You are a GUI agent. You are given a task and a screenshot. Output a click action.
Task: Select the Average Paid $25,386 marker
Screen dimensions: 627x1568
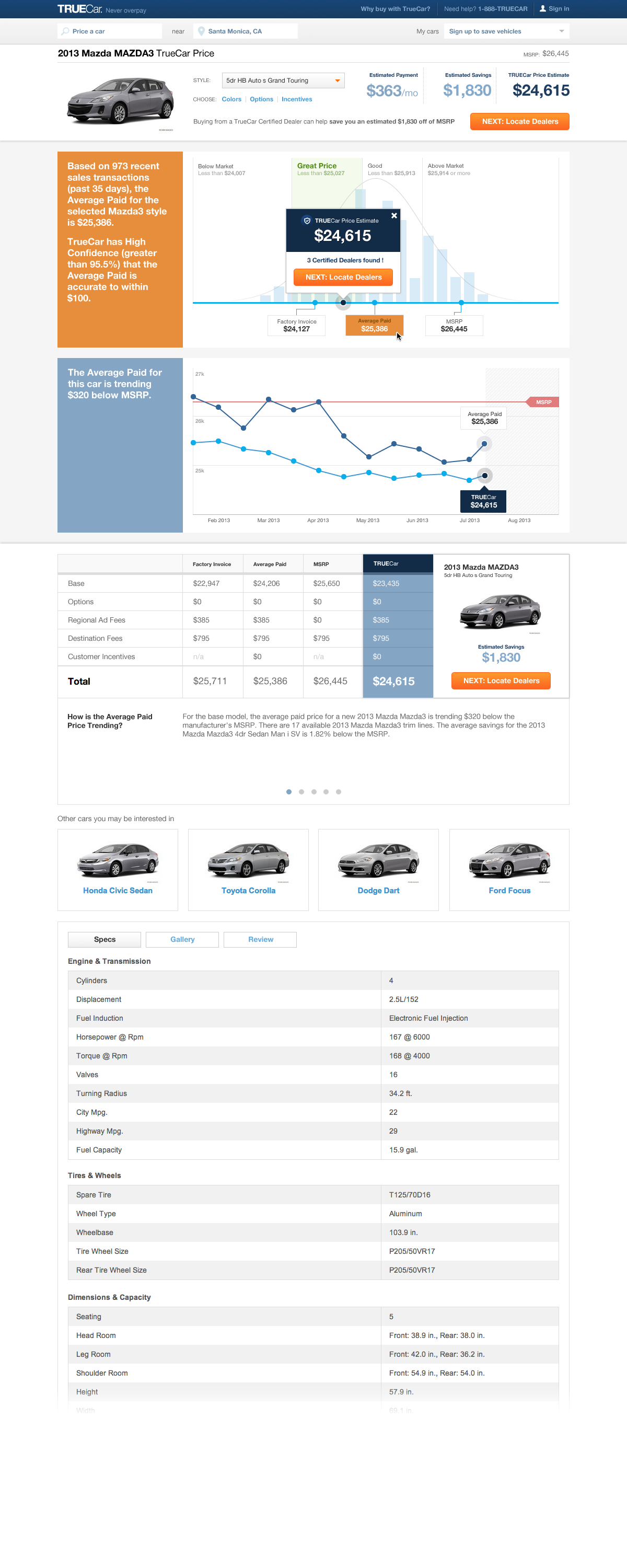(x=375, y=325)
